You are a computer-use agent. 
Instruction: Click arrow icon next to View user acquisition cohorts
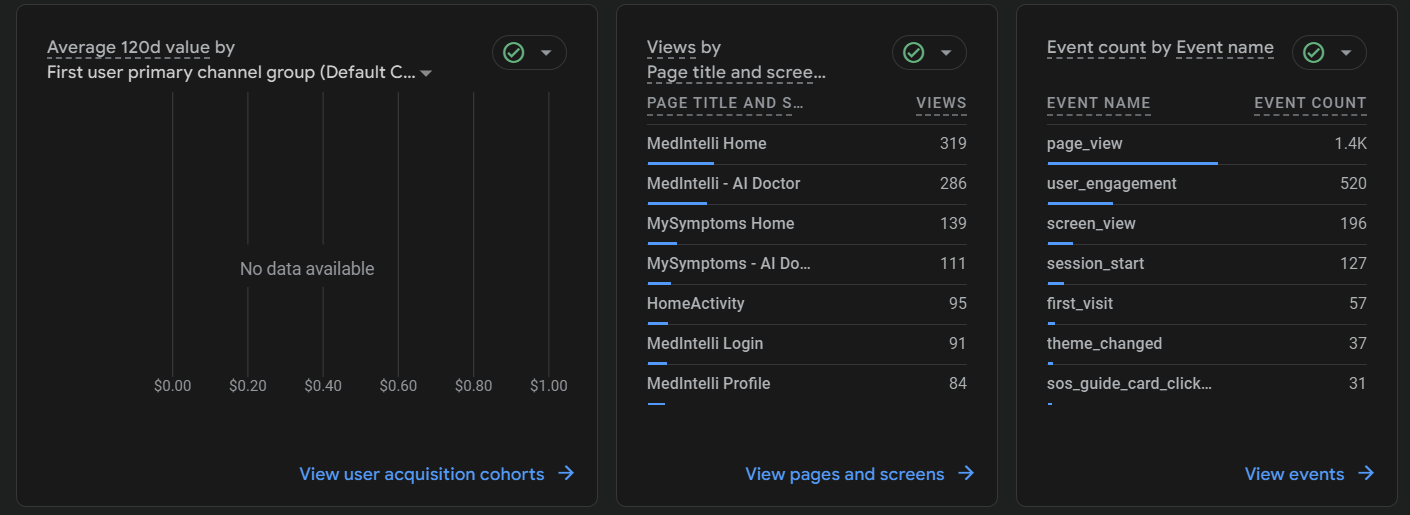click(566, 473)
